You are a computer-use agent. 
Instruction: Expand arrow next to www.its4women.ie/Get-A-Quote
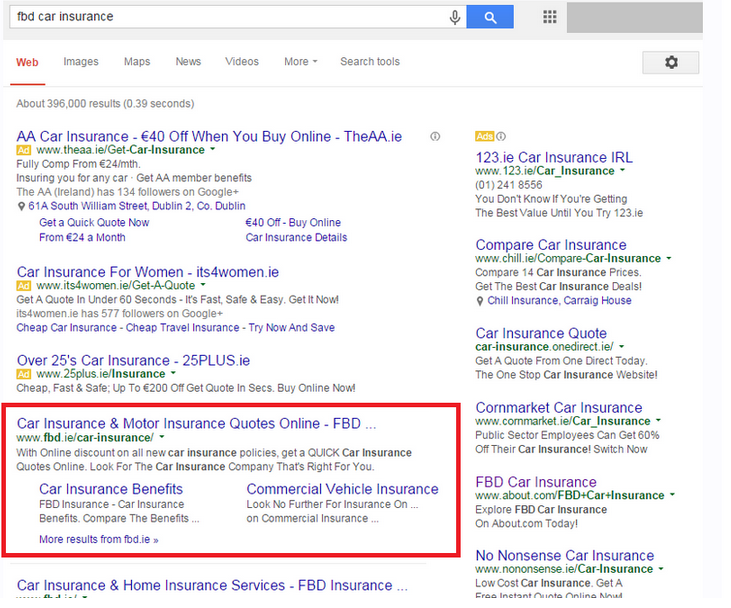(203, 285)
